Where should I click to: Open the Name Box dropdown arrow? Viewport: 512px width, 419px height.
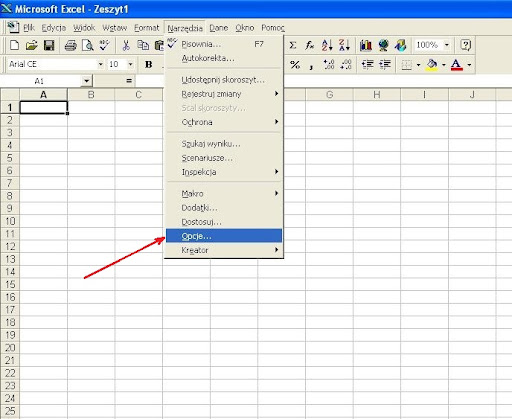(86, 81)
